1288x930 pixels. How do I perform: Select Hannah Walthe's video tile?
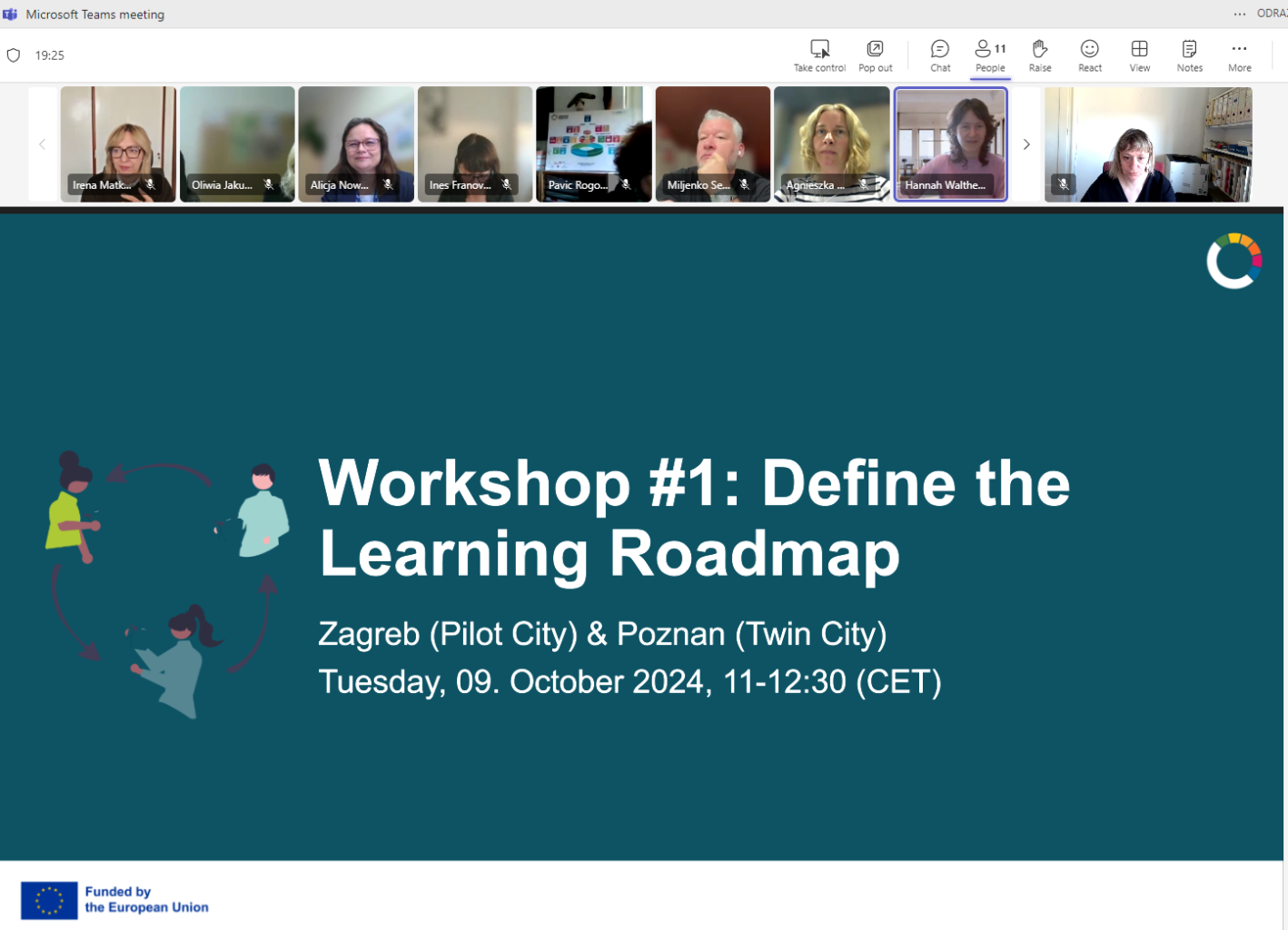(x=950, y=143)
